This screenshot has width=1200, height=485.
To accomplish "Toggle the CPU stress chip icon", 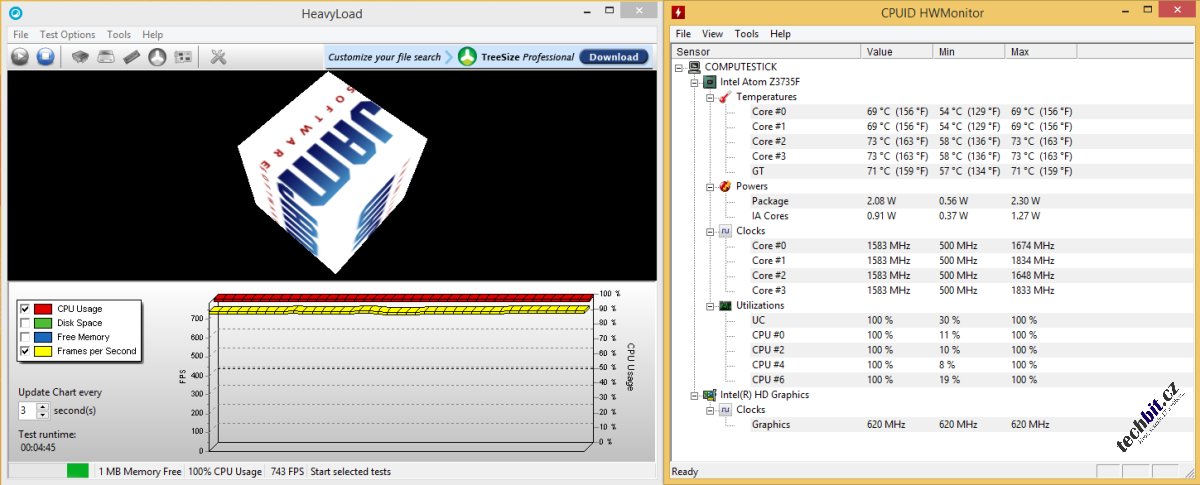I will click(x=80, y=57).
